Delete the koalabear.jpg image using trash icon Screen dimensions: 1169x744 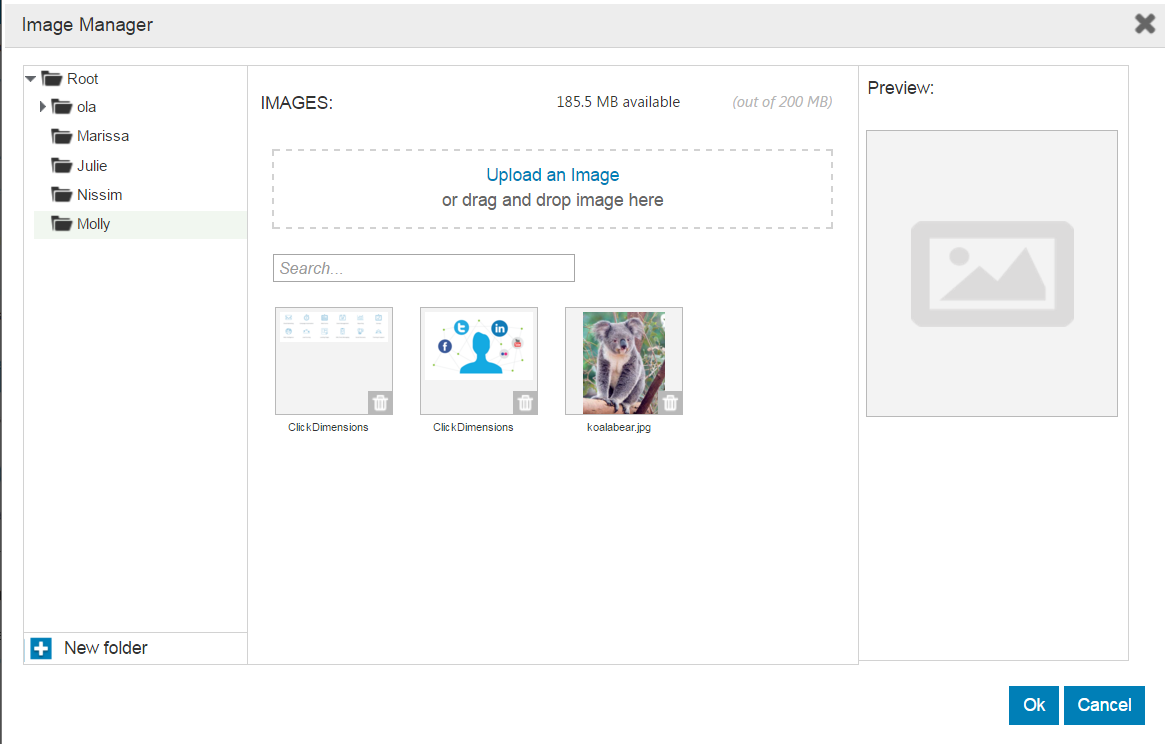(x=671, y=403)
